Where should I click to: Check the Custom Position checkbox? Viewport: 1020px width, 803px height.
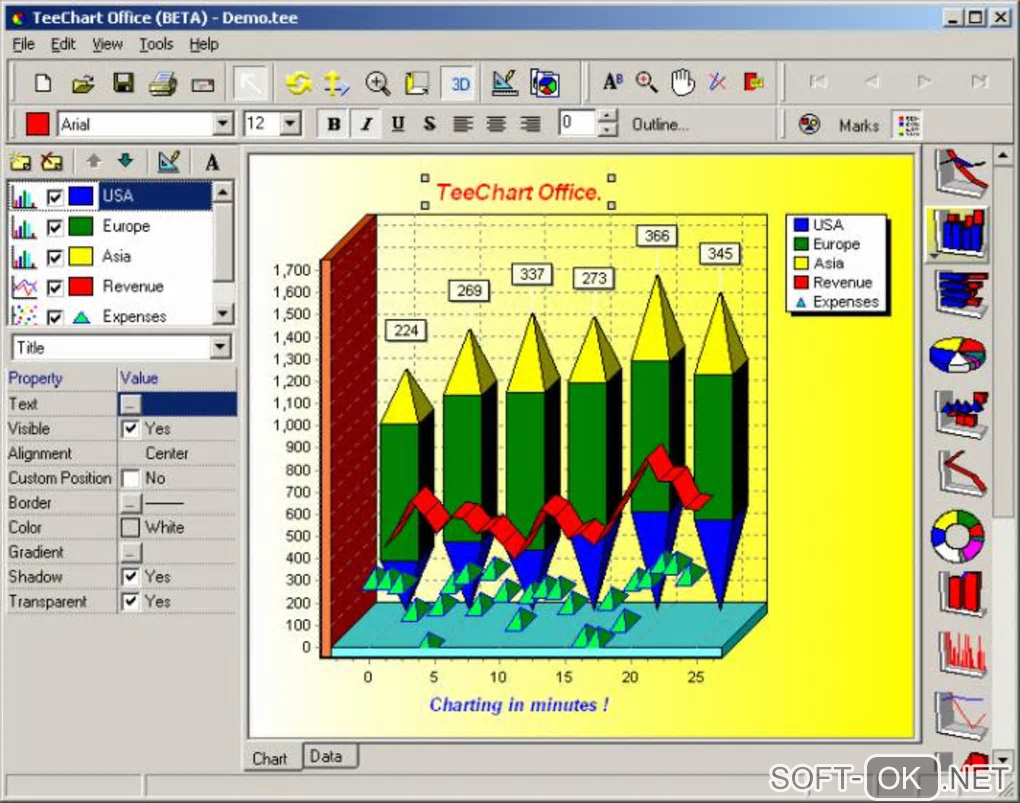pyautogui.click(x=130, y=478)
